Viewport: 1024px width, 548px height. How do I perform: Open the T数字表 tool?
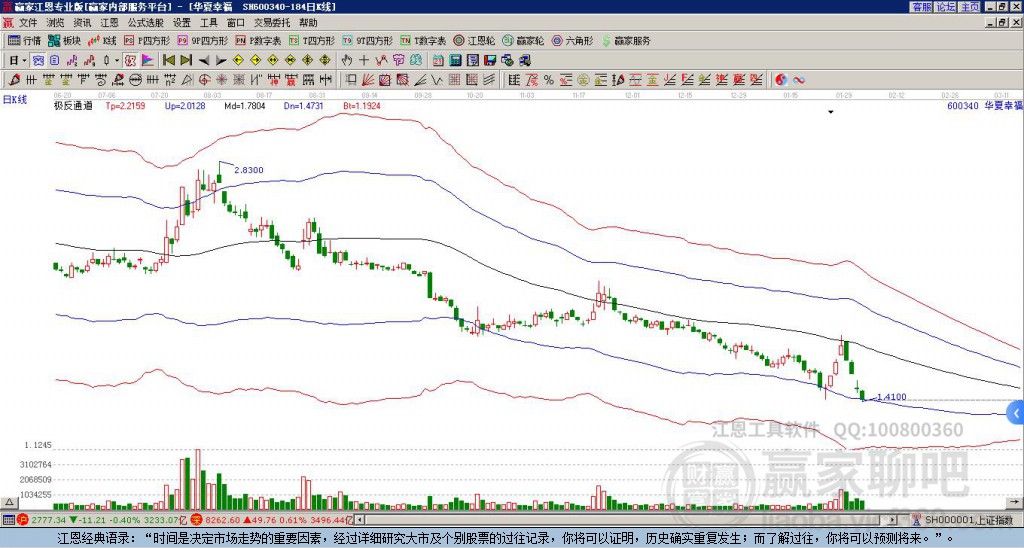[x=423, y=40]
